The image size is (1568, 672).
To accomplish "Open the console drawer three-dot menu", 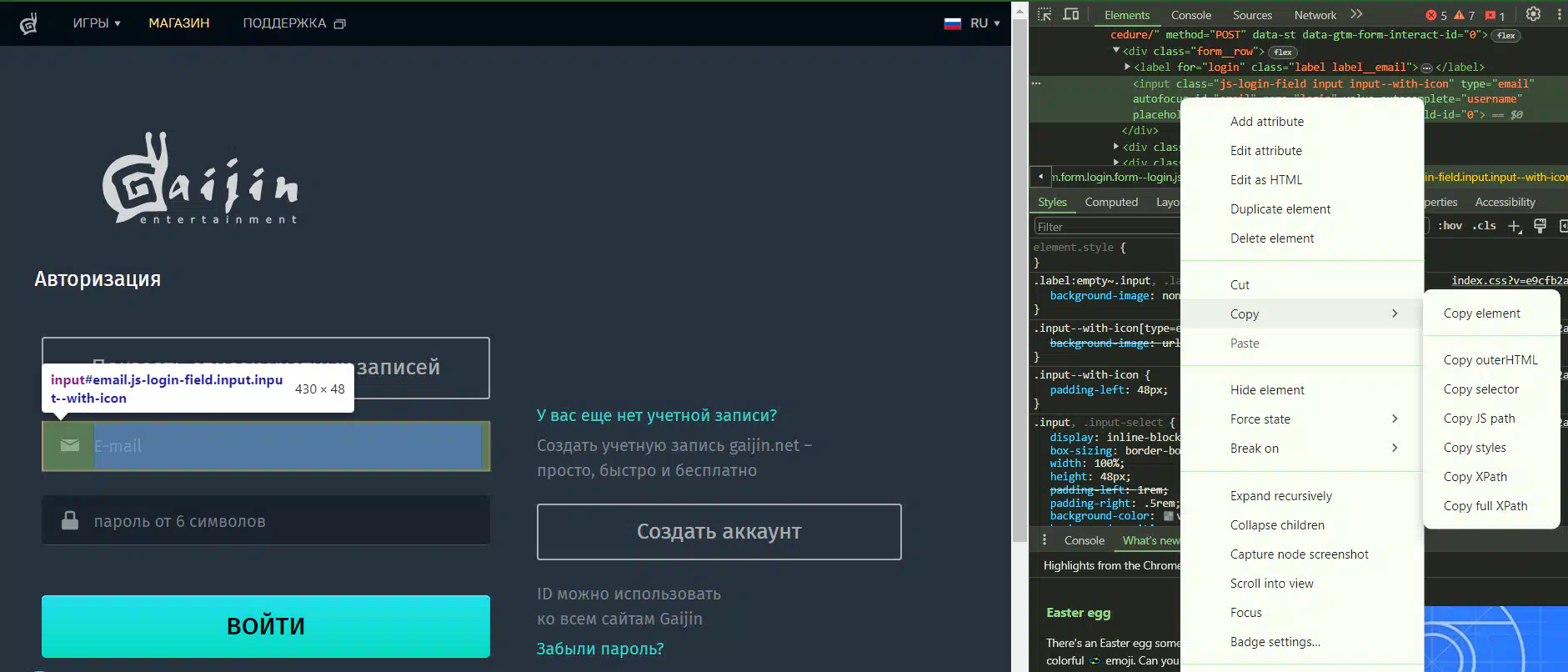I will coord(1044,539).
